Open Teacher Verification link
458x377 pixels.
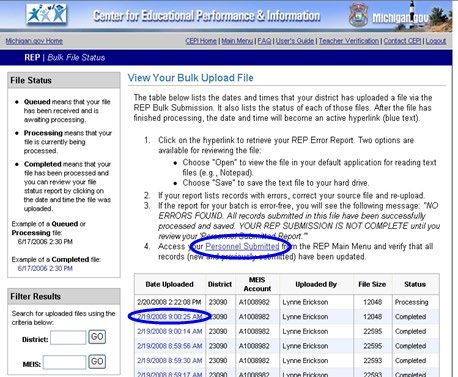pos(349,41)
